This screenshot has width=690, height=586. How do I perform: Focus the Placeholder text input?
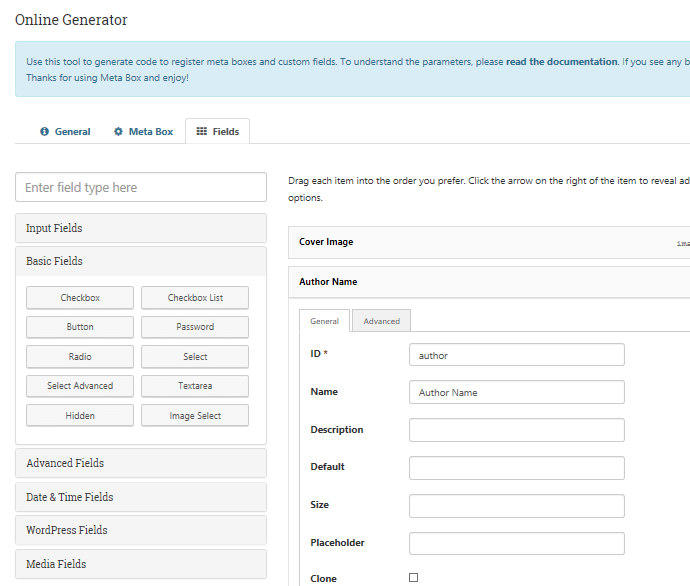point(516,543)
